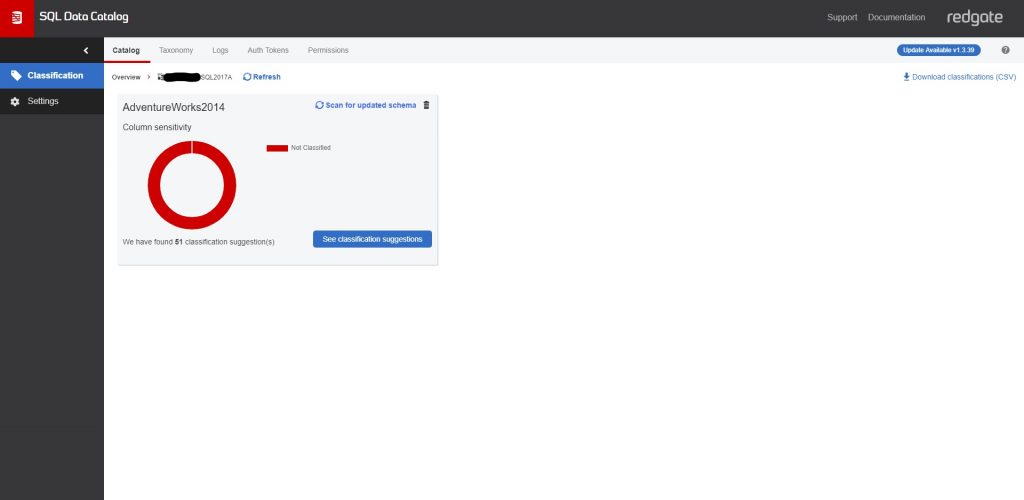
Task: Open the help question mark icon
Action: click(x=1005, y=50)
